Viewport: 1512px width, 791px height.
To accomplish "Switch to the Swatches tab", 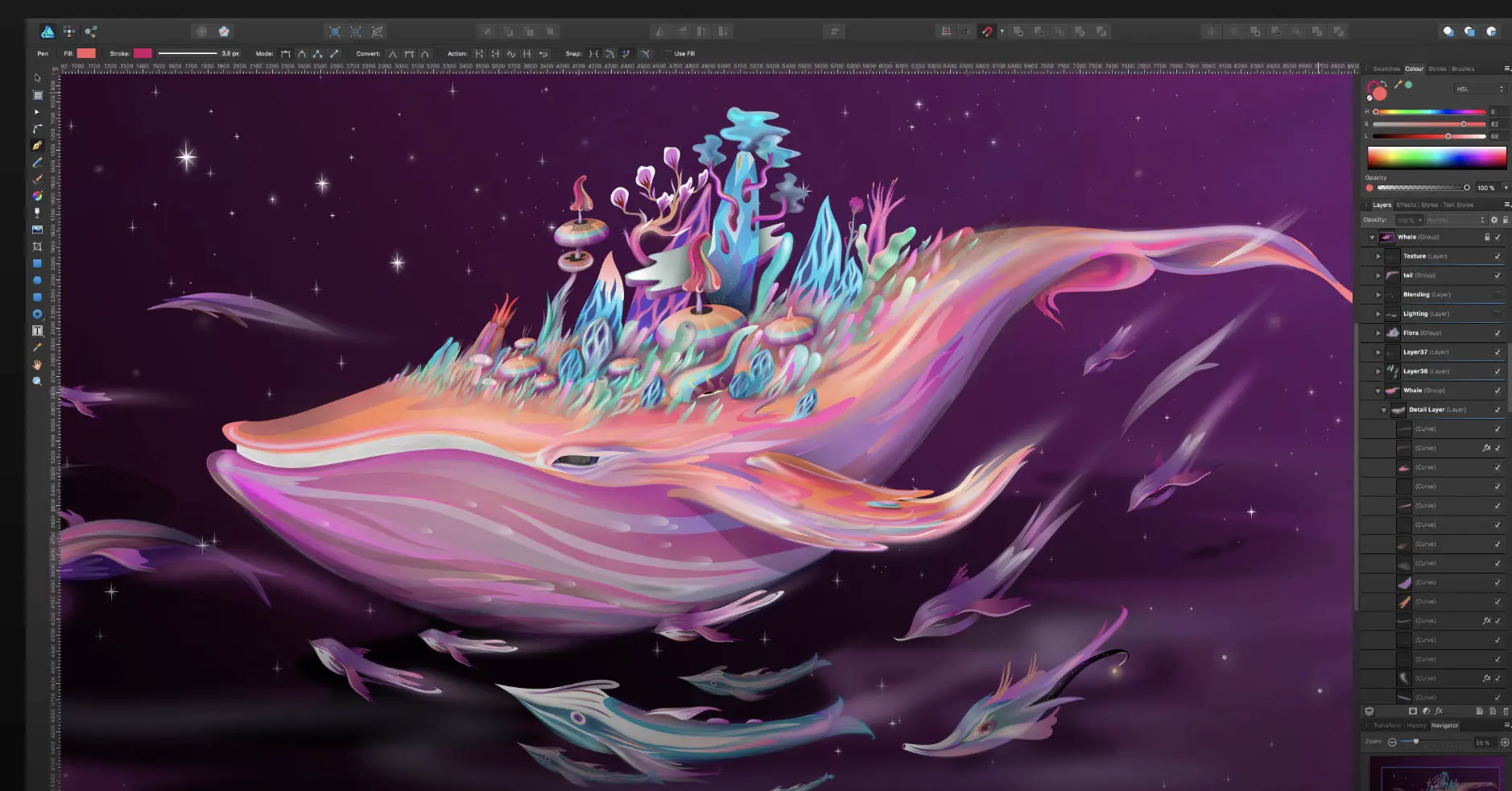I will pyautogui.click(x=1386, y=68).
